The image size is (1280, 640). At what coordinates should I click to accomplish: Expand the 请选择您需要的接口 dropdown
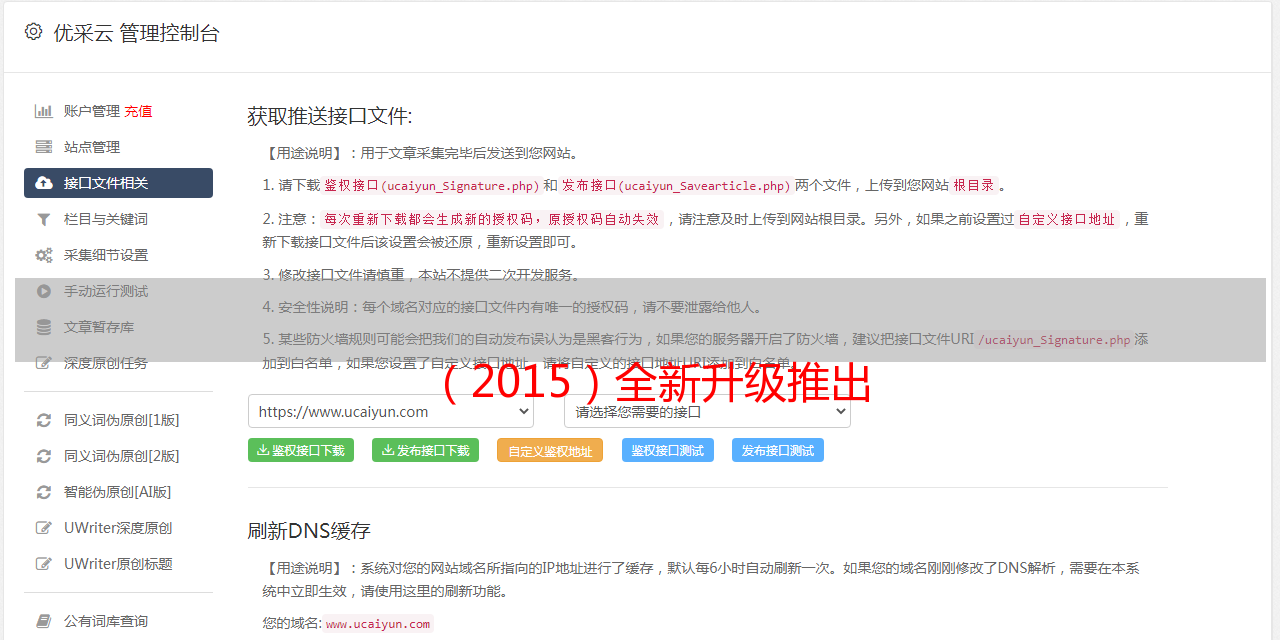(708, 411)
